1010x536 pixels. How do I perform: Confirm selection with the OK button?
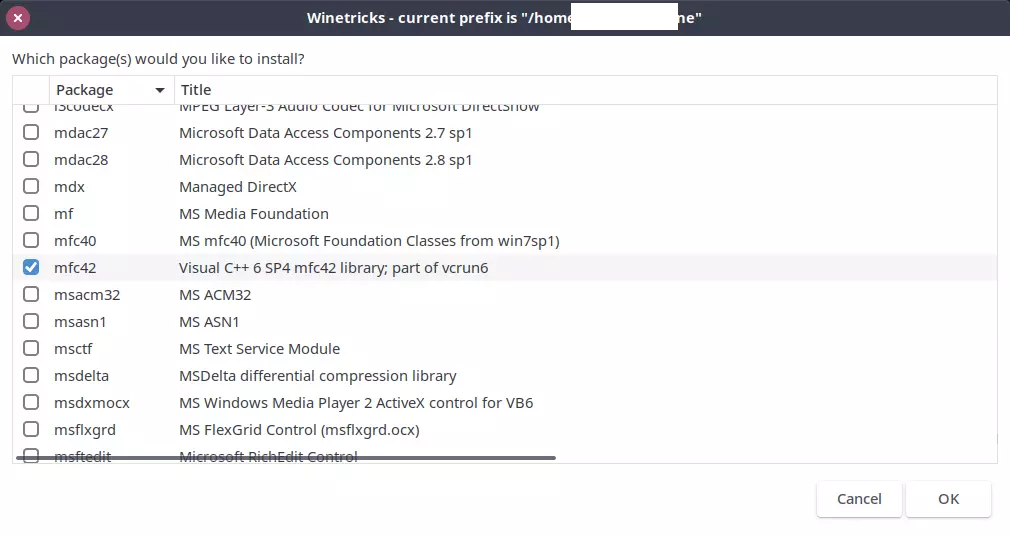coord(948,499)
